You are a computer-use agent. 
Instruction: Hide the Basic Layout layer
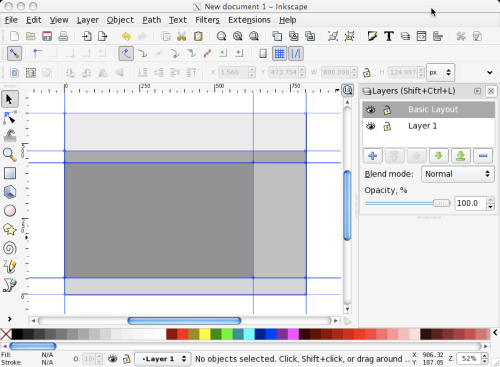click(371, 109)
